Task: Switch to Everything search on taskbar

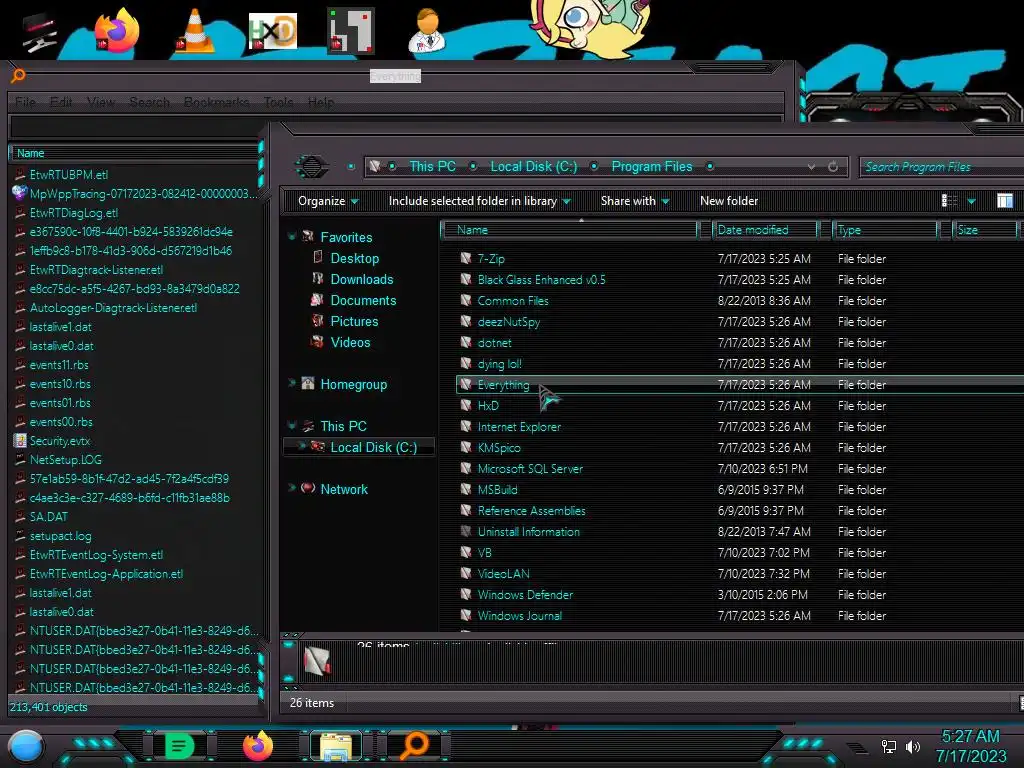Action: (x=414, y=745)
